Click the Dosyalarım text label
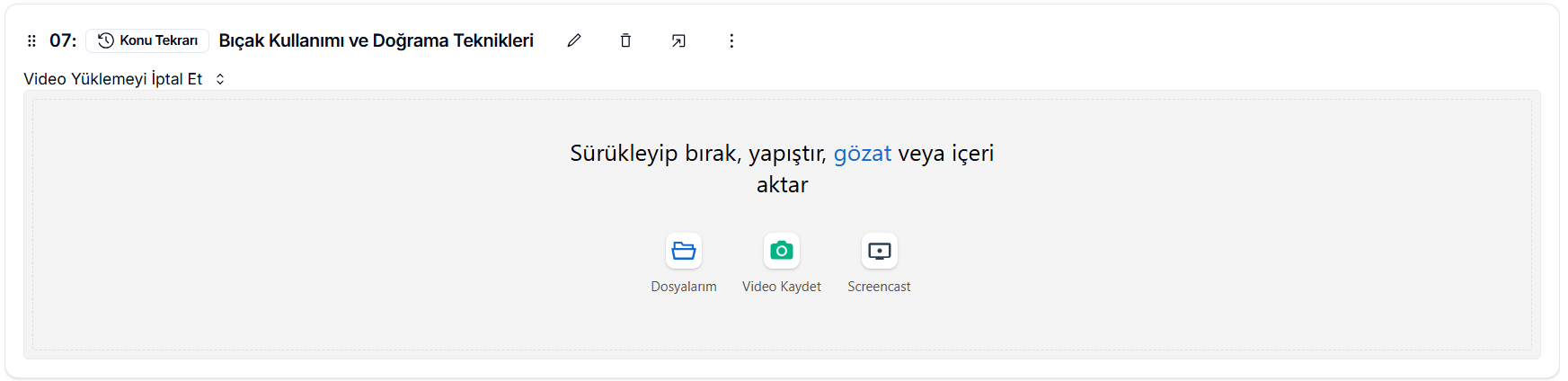The image size is (1568, 381). click(684, 287)
